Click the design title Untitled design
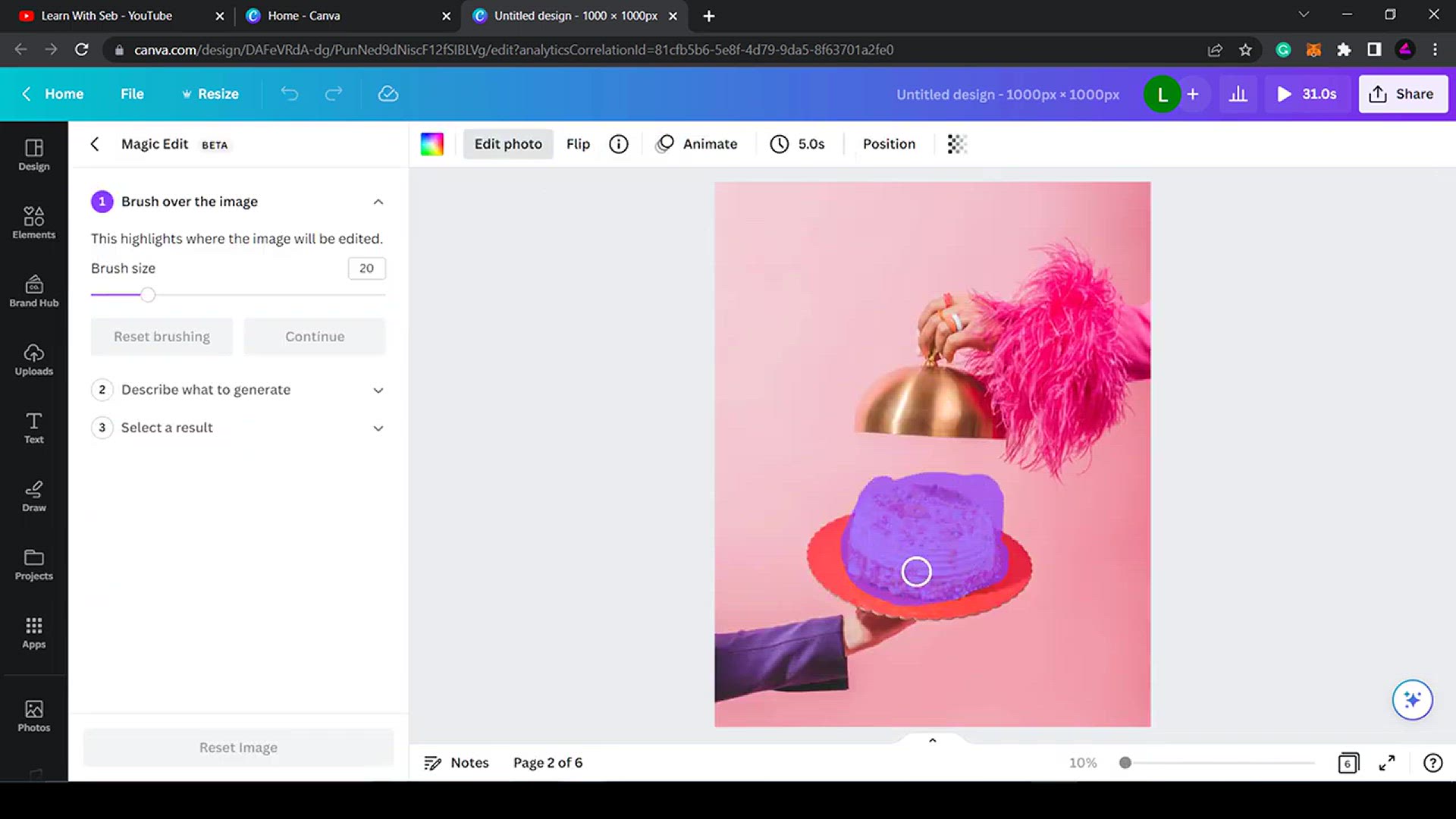 [1008, 95]
